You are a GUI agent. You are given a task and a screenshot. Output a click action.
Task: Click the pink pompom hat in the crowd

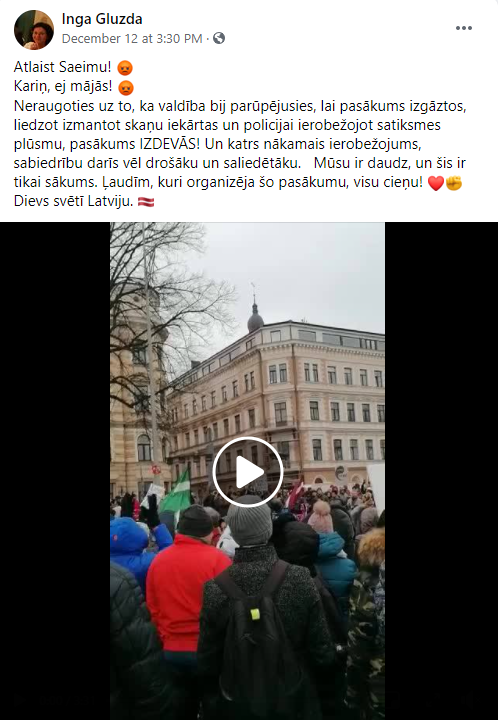click(321, 517)
